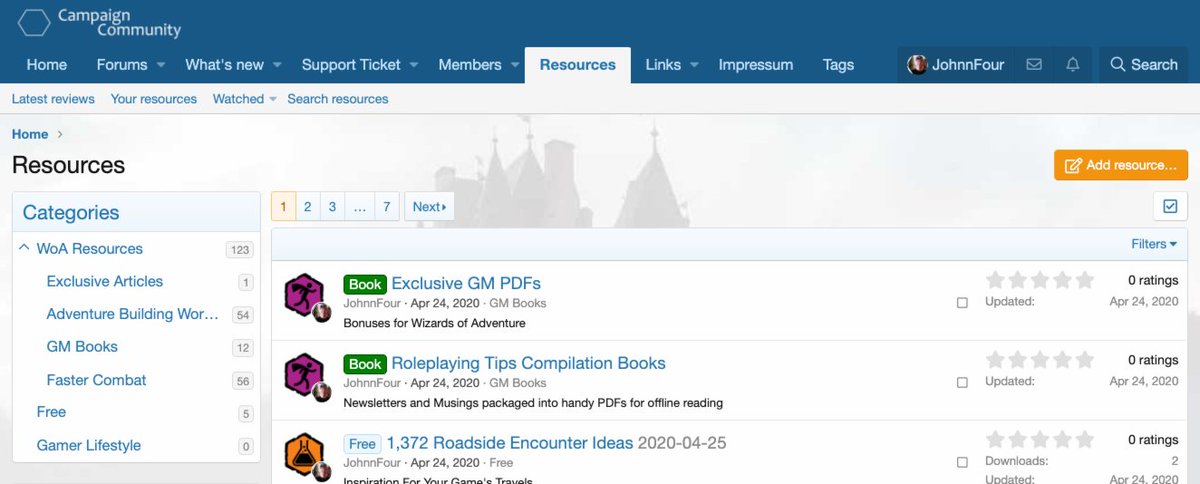The image size is (1200, 484).
Task: Select the Resources tab
Action: coord(578,65)
